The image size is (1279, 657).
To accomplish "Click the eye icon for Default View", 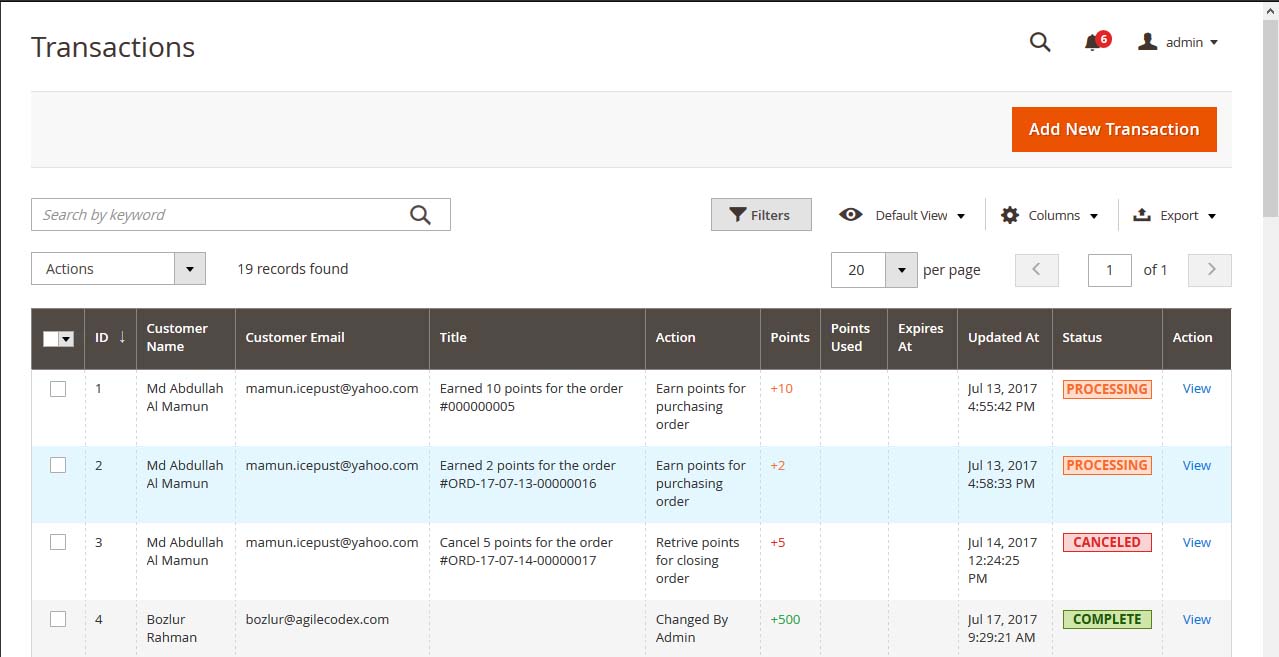I will pyautogui.click(x=851, y=215).
